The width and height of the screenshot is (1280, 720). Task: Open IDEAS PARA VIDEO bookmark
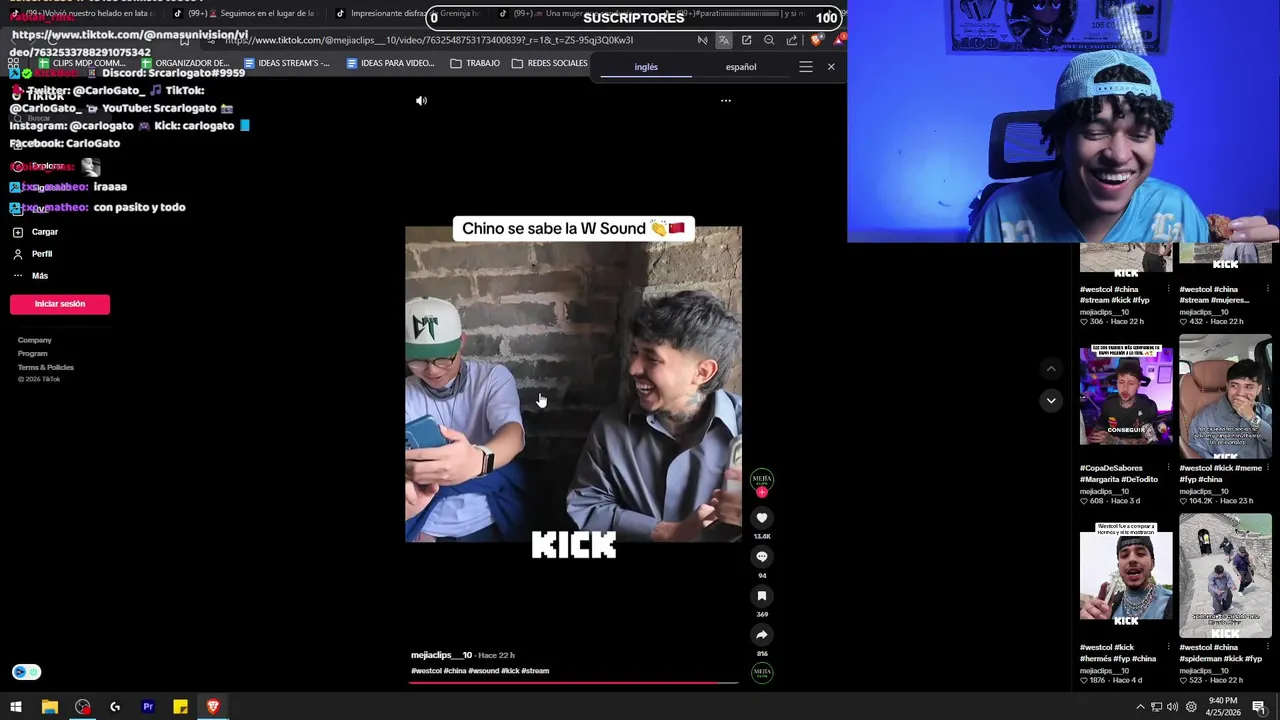(x=390, y=63)
